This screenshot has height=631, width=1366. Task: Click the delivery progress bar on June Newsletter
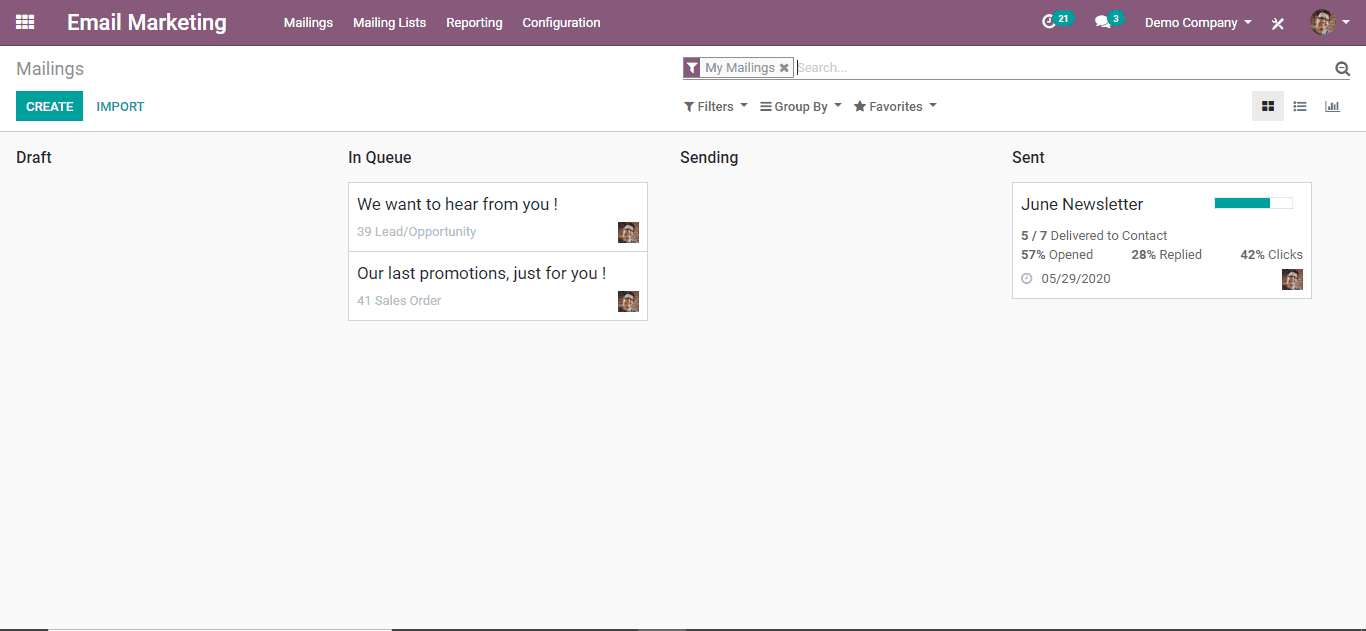(x=1253, y=203)
